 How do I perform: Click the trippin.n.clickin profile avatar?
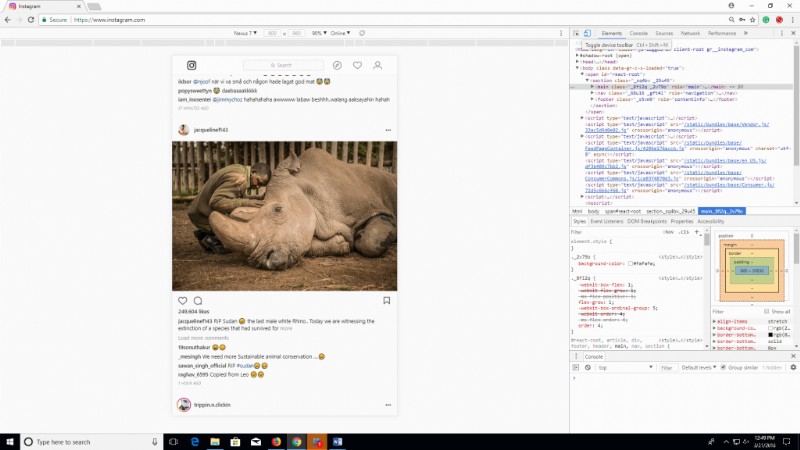point(184,405)
